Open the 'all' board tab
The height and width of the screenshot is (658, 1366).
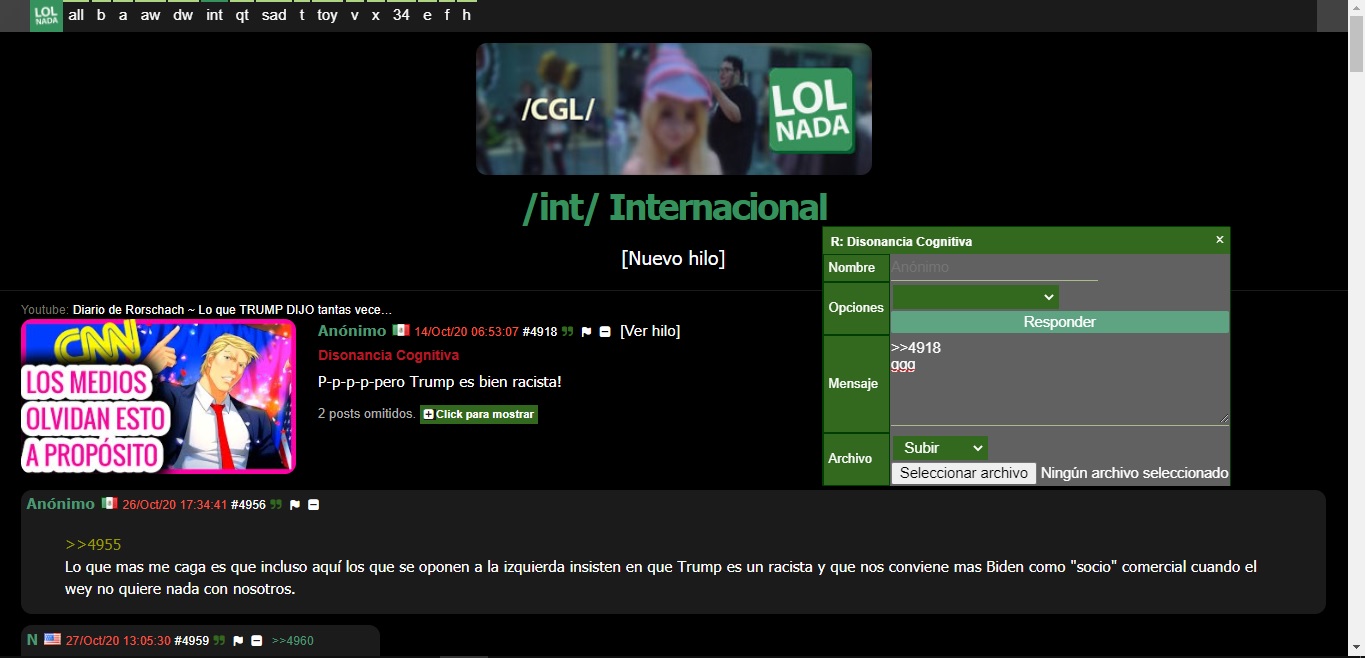click(x=76, y=15)
